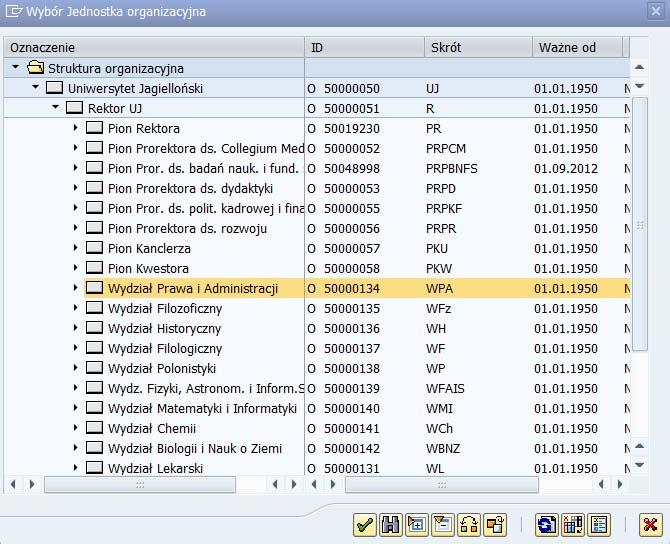
Task: Click the rightmost horizontal scroll right arrow
Action: pyautogui.click(x=620, y=484)
